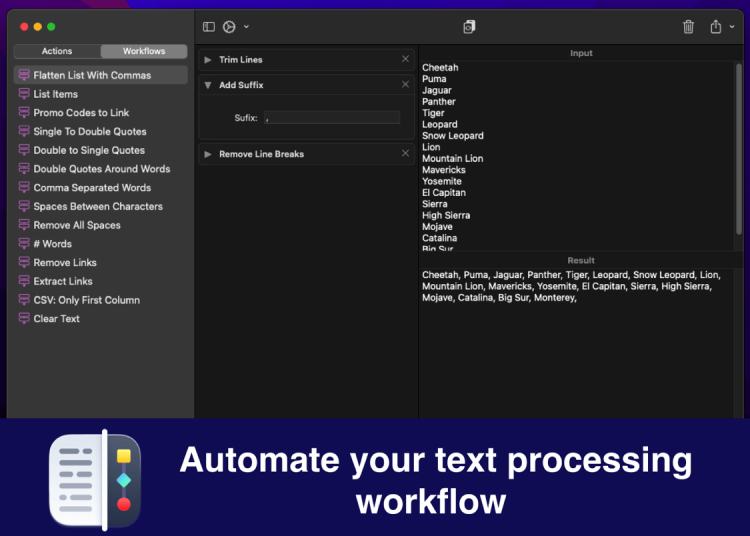The width and height of the screenshot is (750, 536).
Task: Click the trash icon in the toolbar
Action: (x=688, y=27)
